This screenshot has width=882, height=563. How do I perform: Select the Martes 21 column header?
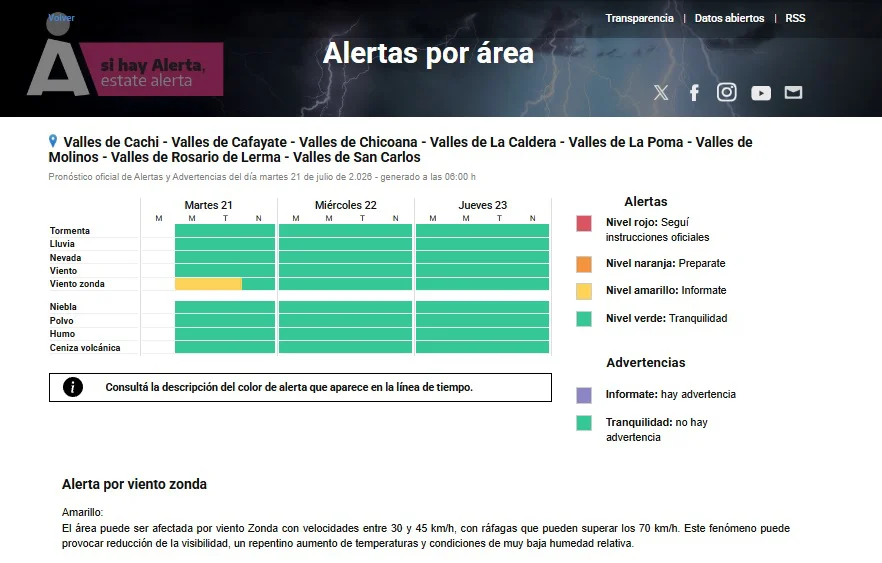(x=208, y=205)
